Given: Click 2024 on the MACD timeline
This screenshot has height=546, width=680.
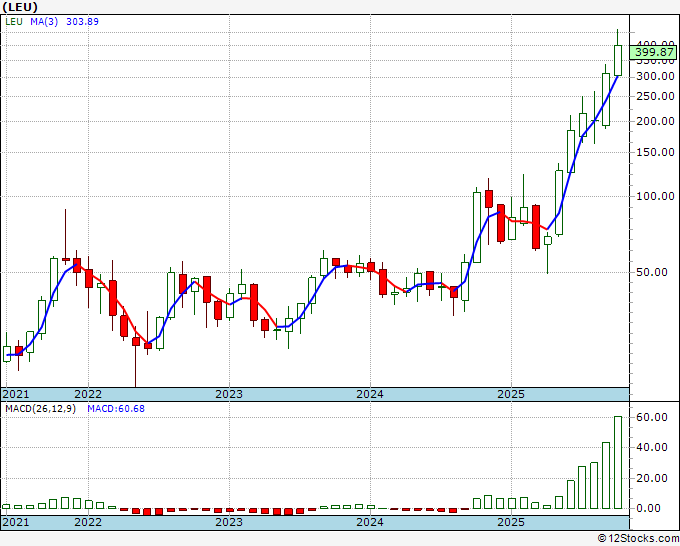Looking at the screenshot, I should click(370, 522).
